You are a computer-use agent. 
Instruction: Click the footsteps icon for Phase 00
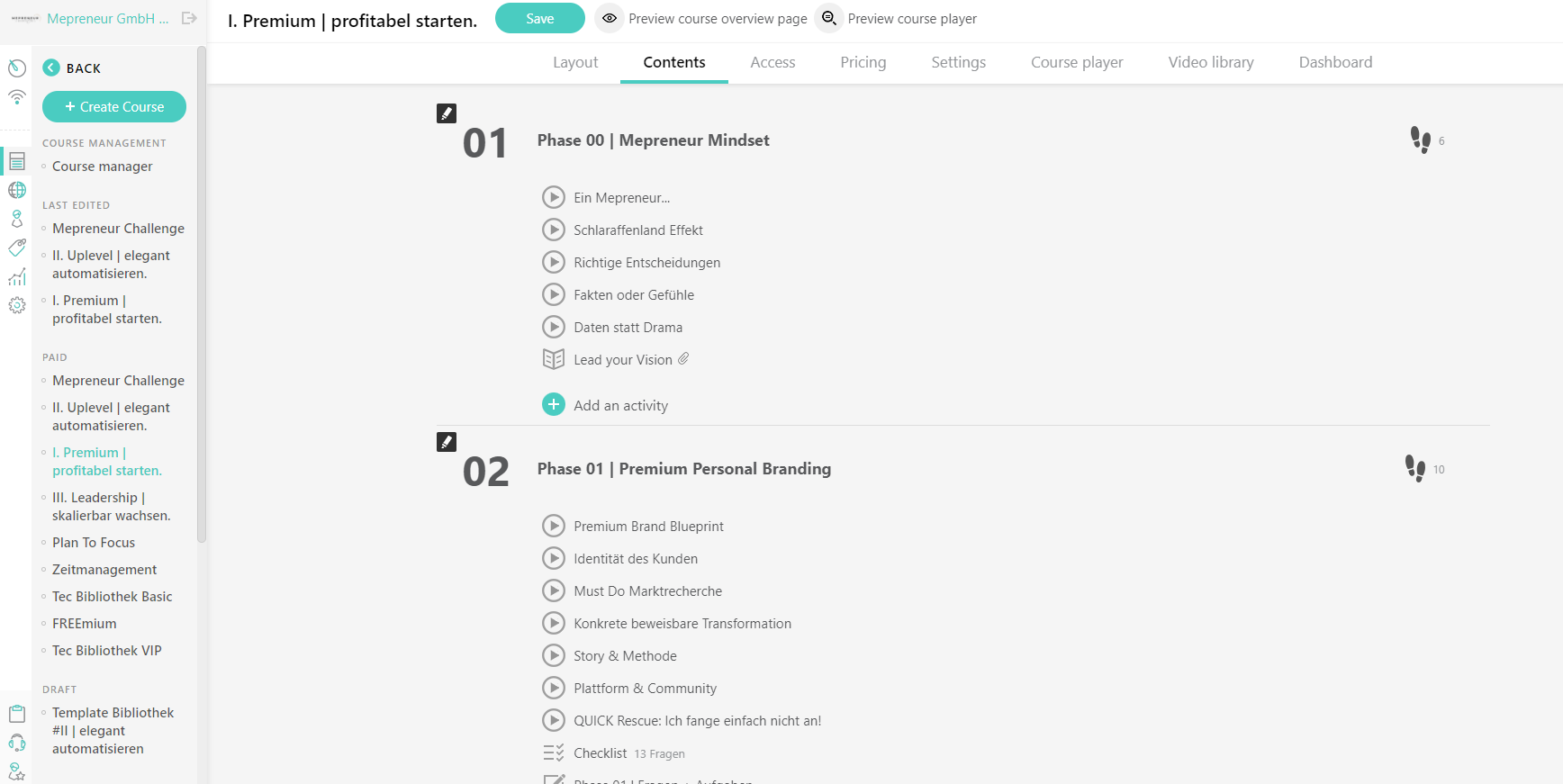point(1421,140)
